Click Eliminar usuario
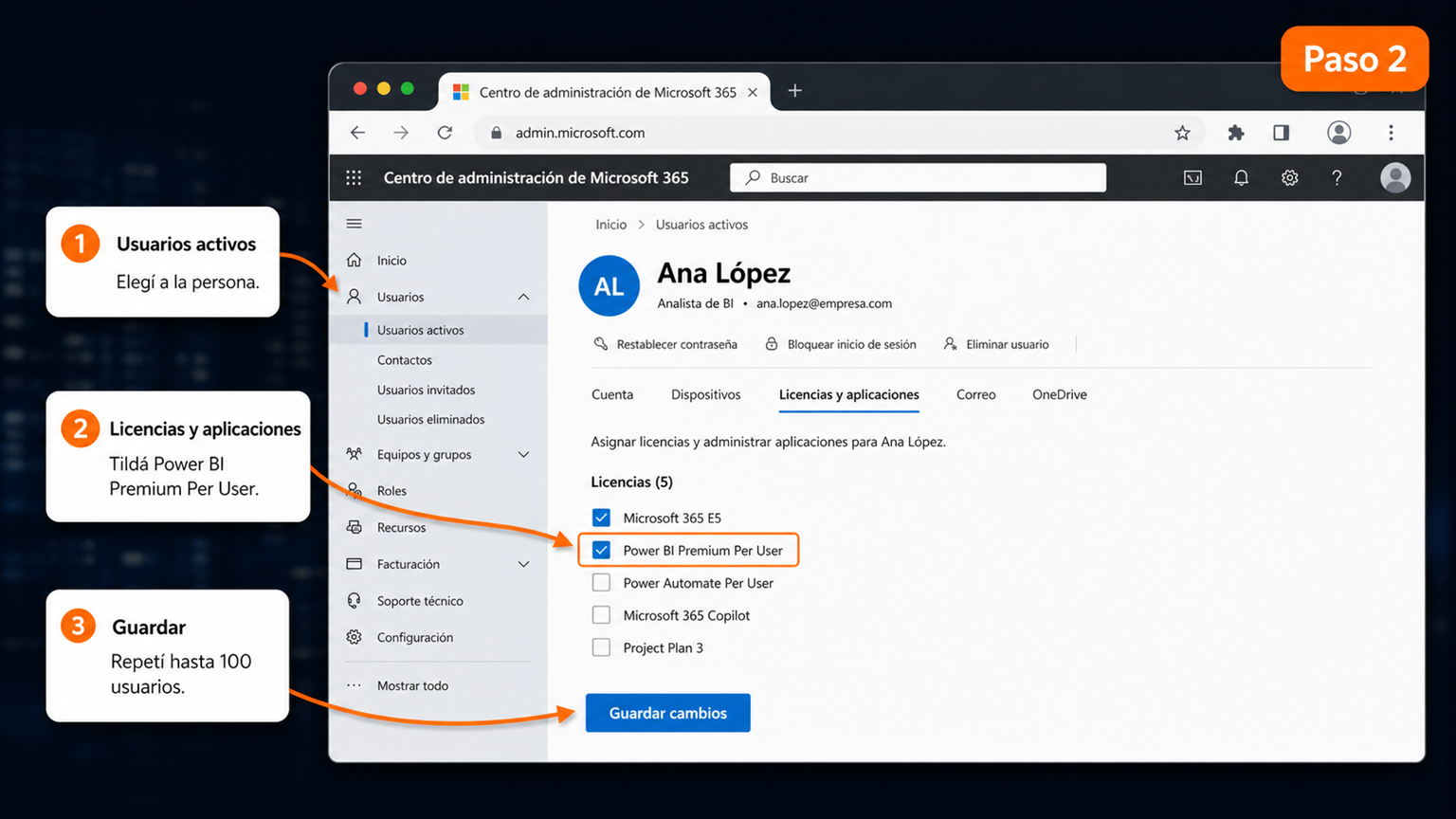 tap(996, 344)
